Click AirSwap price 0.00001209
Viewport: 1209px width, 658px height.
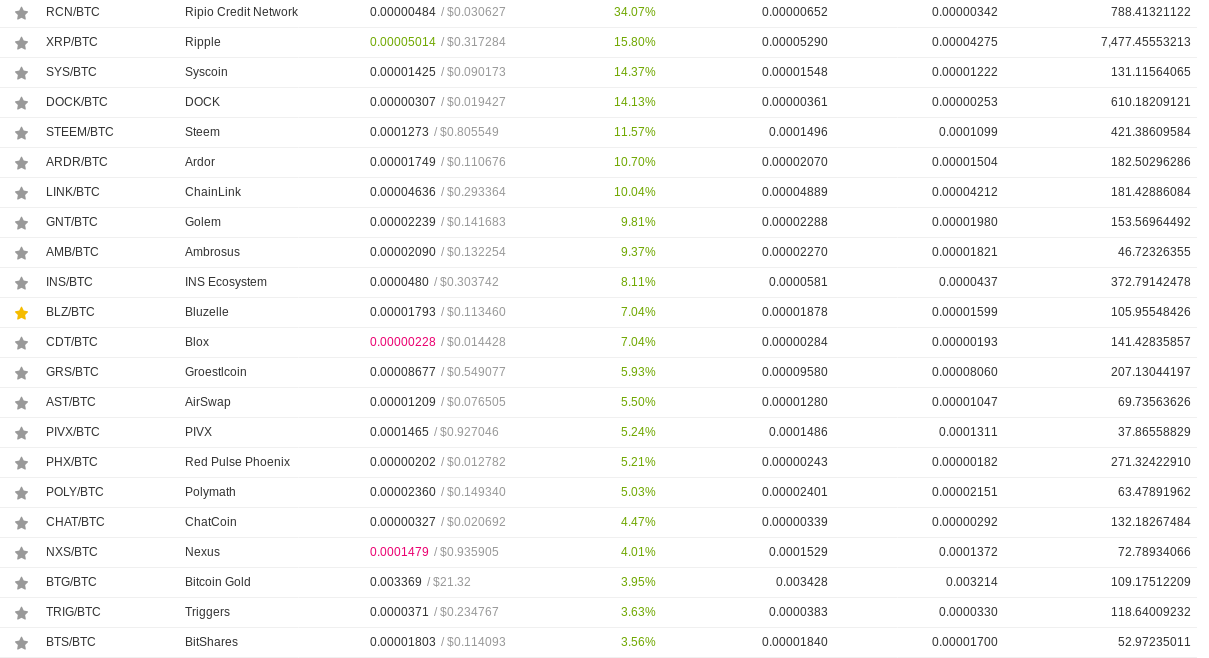[403, 402]
